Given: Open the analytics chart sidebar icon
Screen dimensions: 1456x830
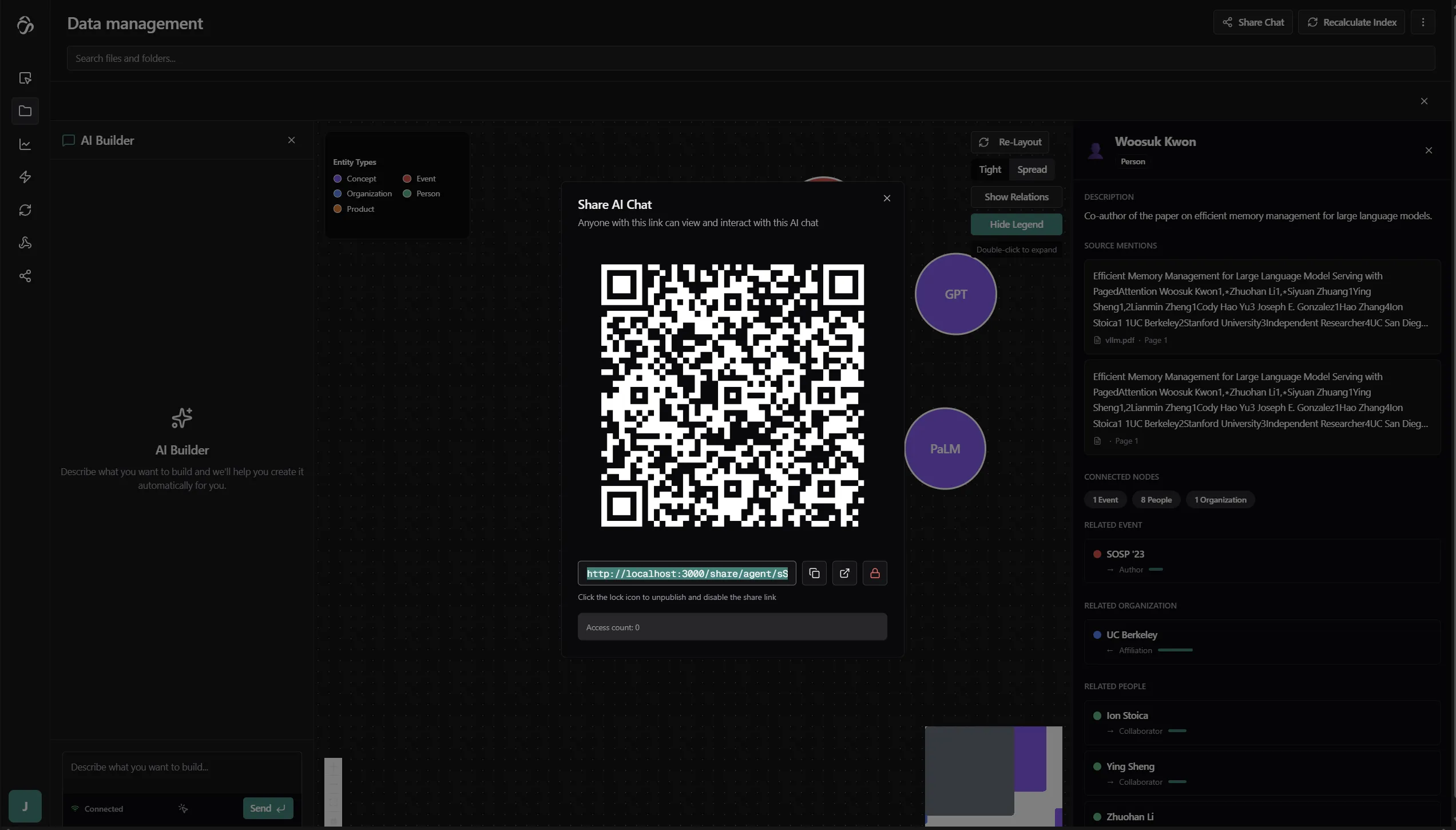Looking at the screenshot, I should 25,144.
